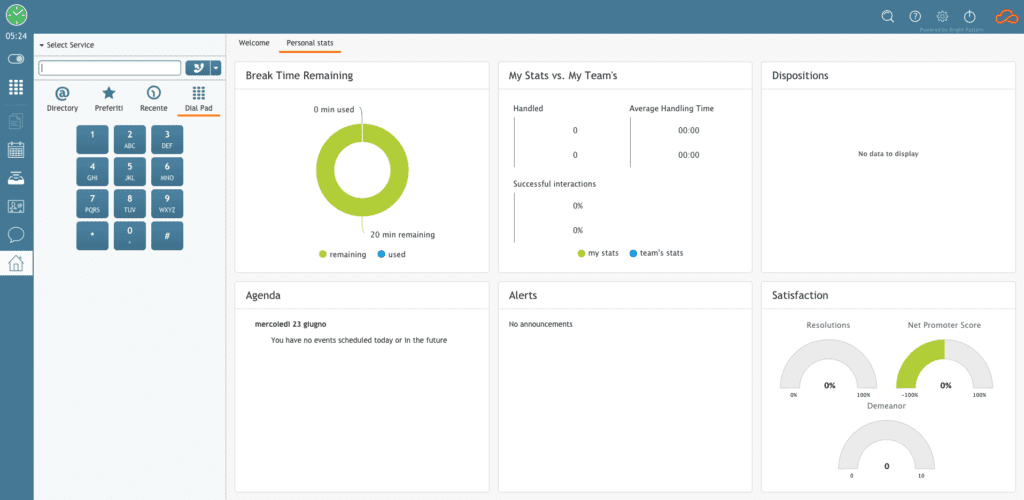Open the call button dropdown arrow
This screenshot has height=500, width=1024.
point(216,68)
